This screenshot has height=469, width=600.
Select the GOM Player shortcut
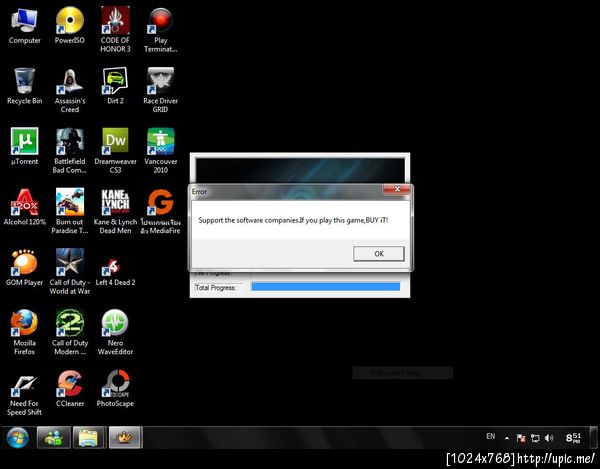point(24,267)
